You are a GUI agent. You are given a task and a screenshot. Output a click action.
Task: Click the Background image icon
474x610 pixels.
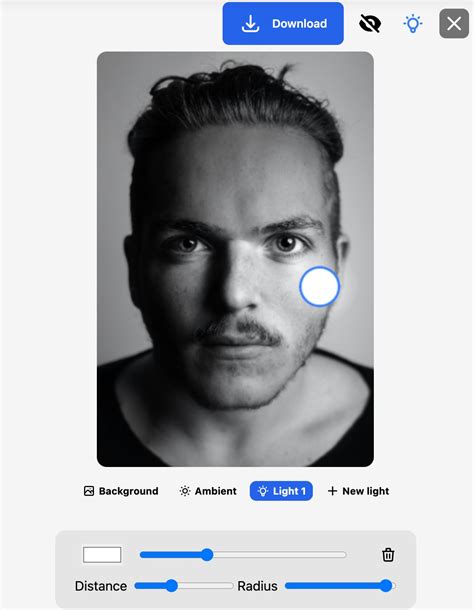click(89, 491)
